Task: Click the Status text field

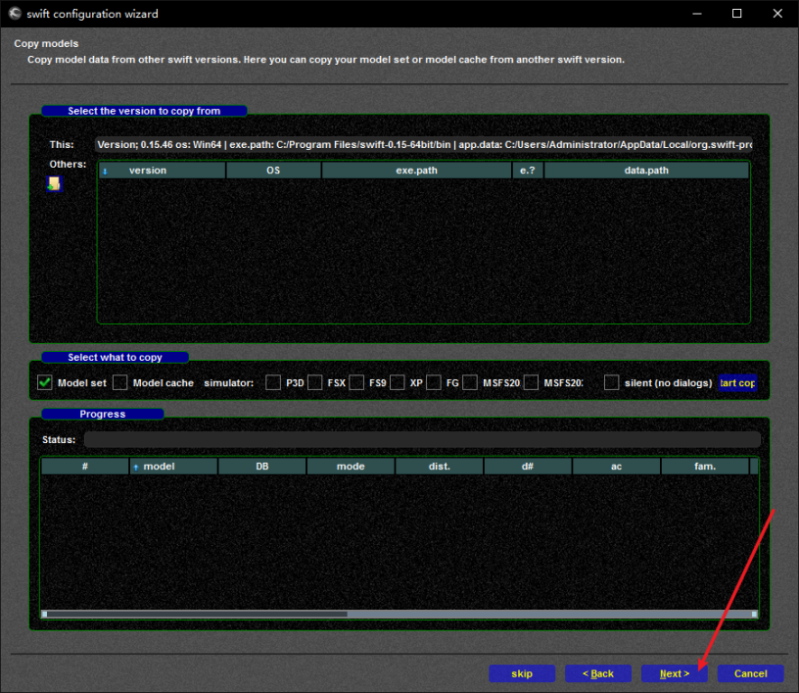Action: pos(421,440)
